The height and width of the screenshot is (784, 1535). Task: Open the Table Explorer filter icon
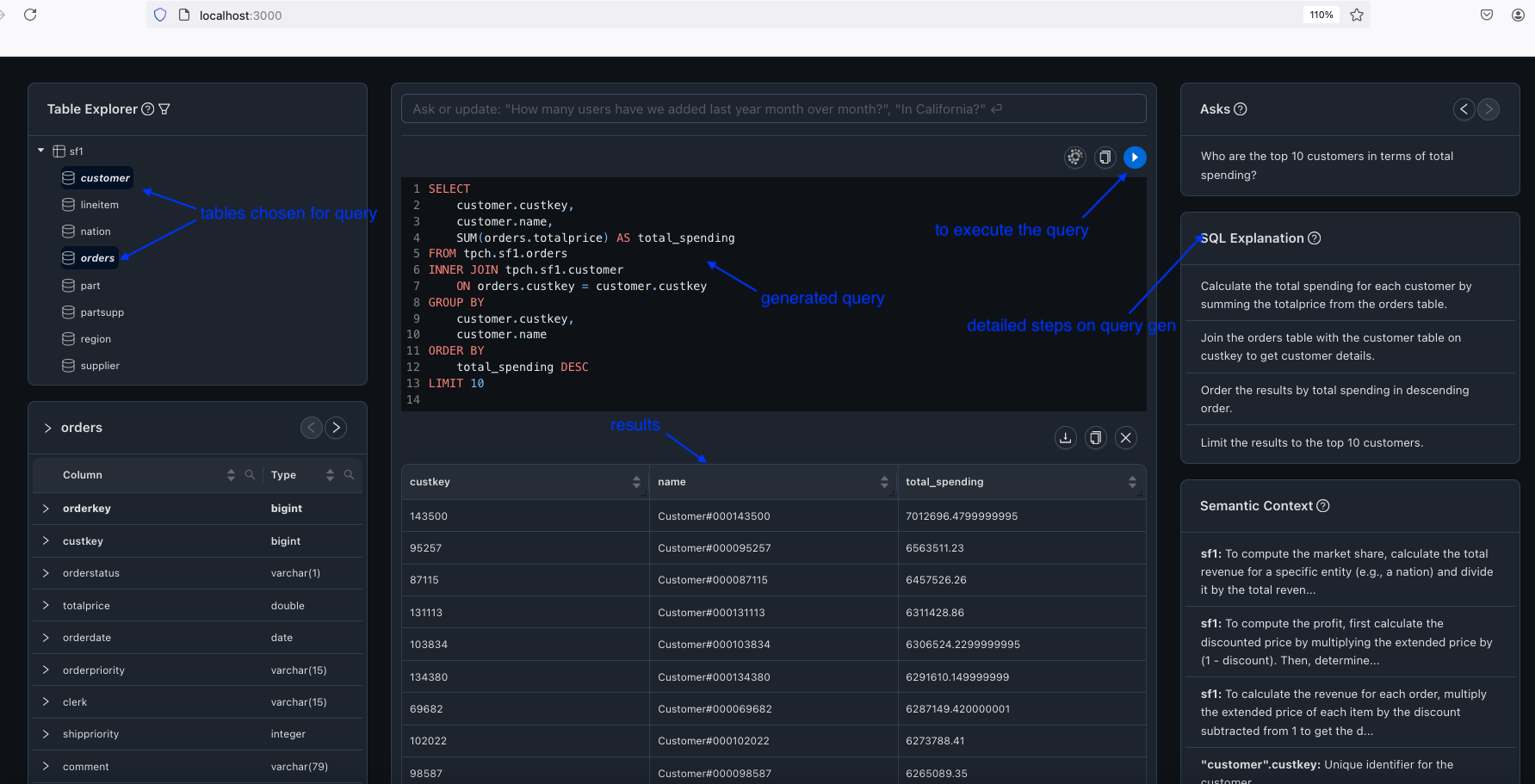click(164, 109)
